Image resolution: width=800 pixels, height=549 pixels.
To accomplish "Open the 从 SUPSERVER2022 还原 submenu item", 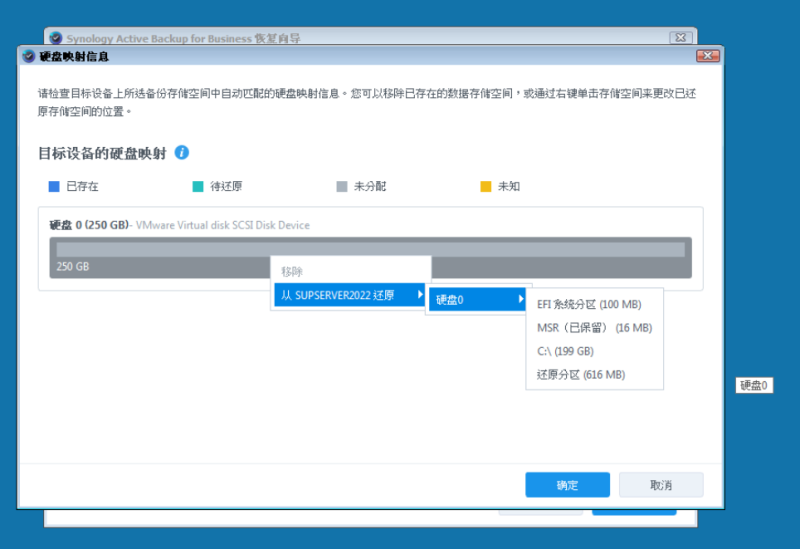I will pyautogui.click(x=351, y=295).
